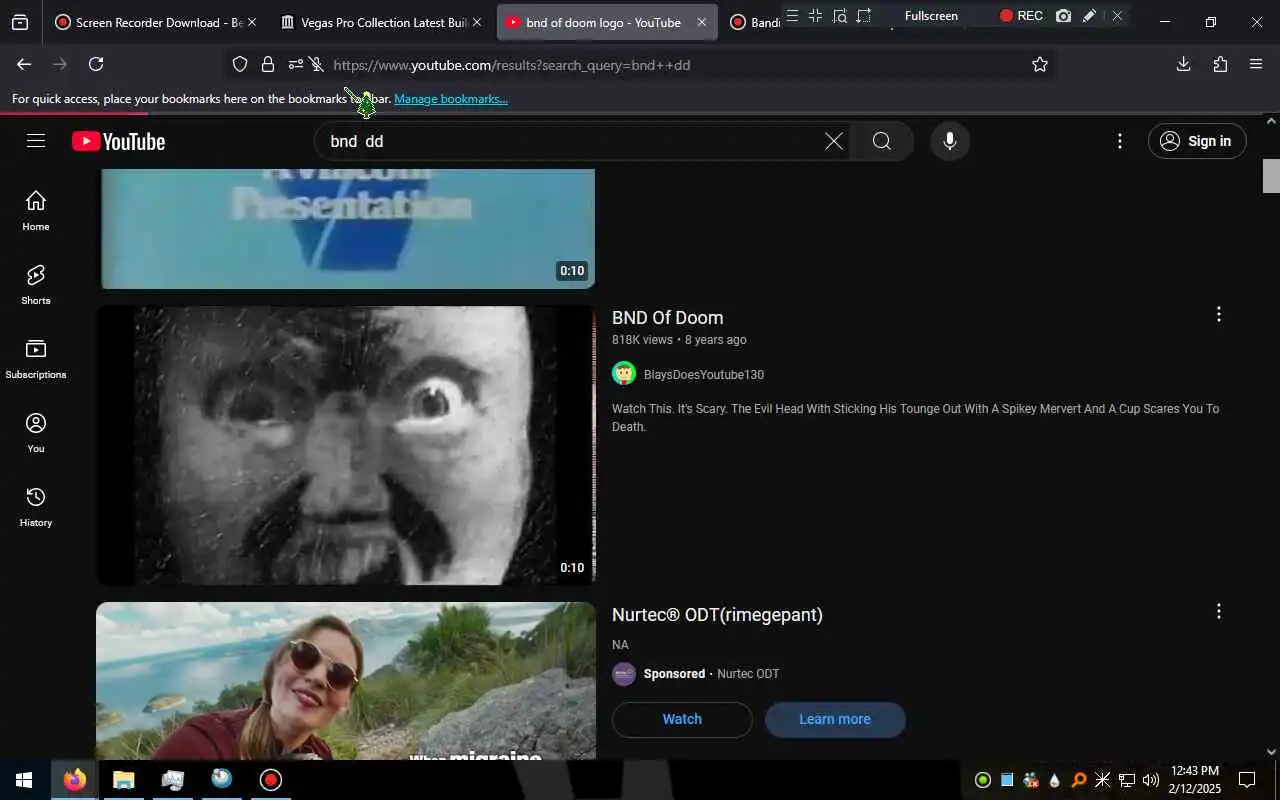Open the Nurtec ad woman thumbnail
1280x800 pixels.
346,681
